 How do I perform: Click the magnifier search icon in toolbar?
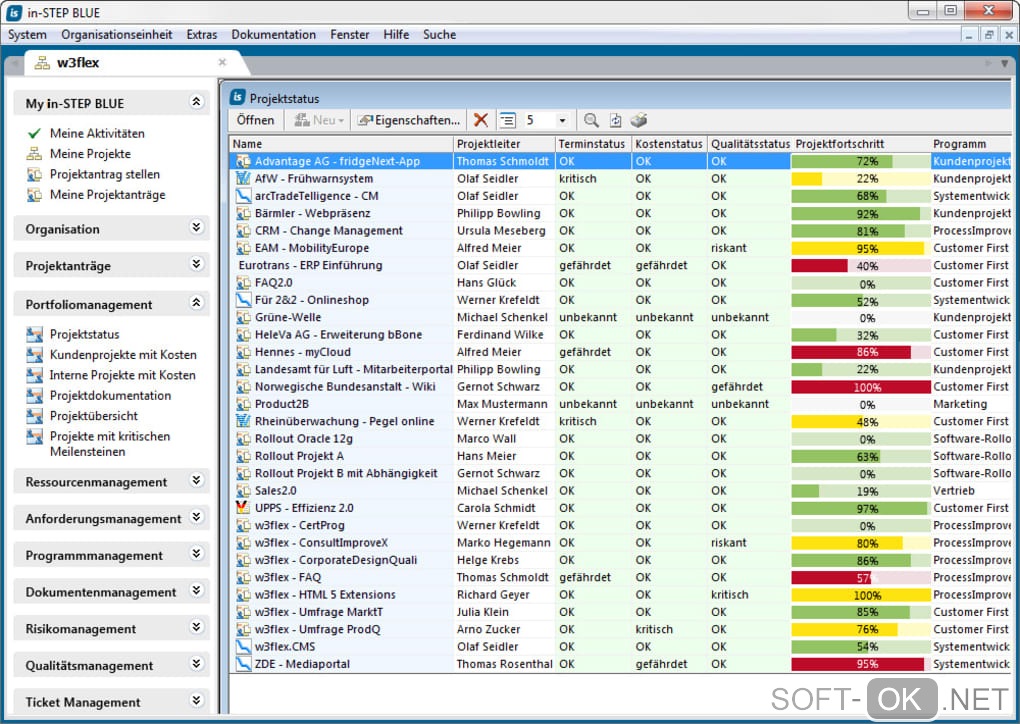[x=591, y=120]
